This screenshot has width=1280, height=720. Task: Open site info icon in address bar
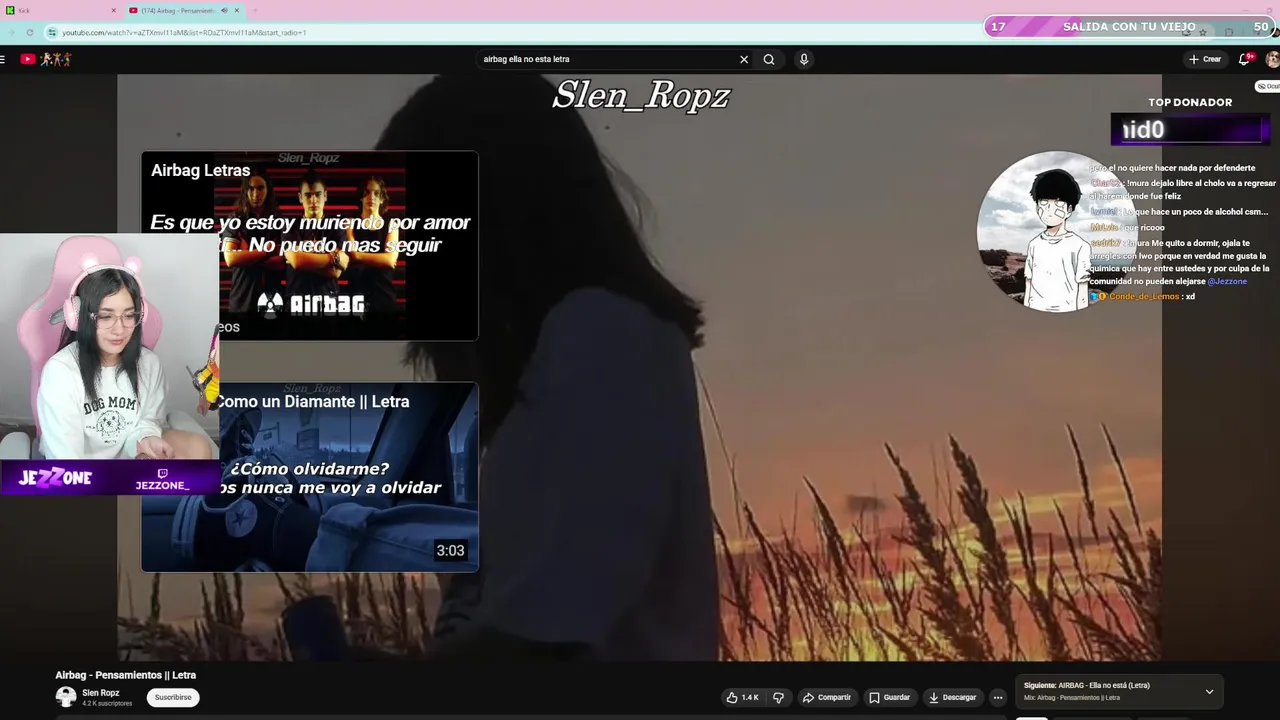click(52, 32)
